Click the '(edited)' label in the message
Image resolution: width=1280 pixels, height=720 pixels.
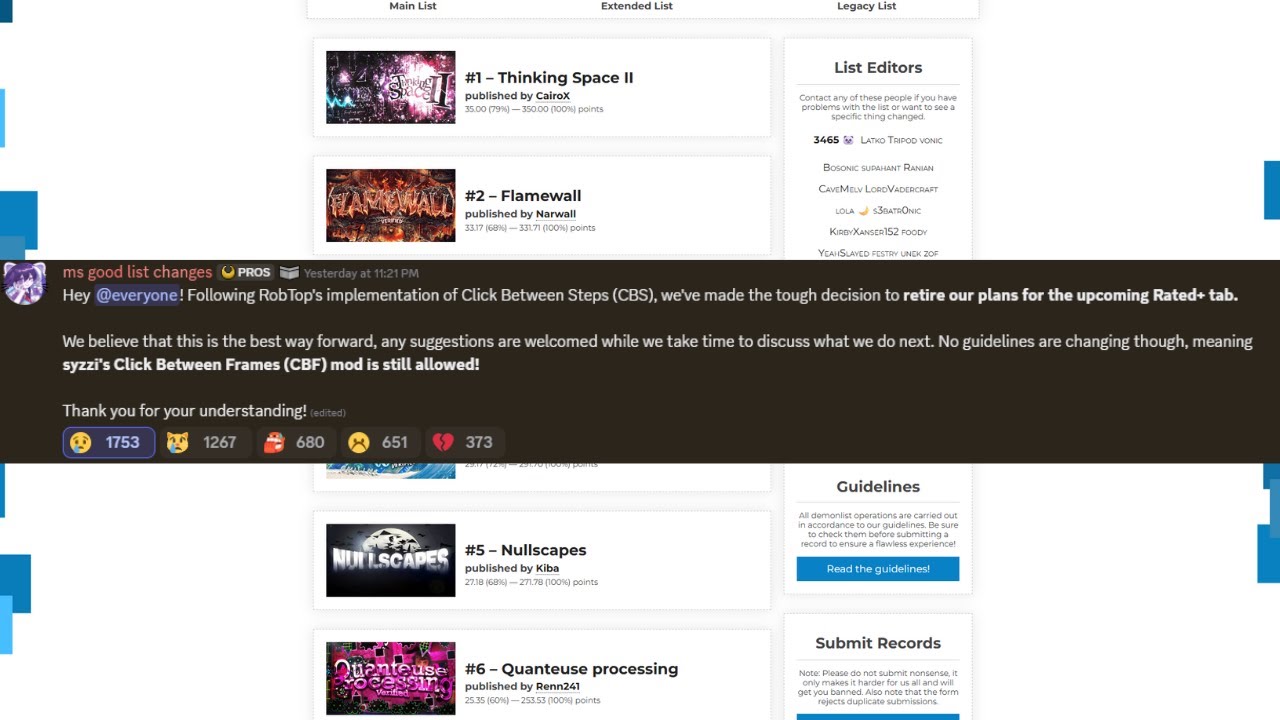tap(328, 412)
